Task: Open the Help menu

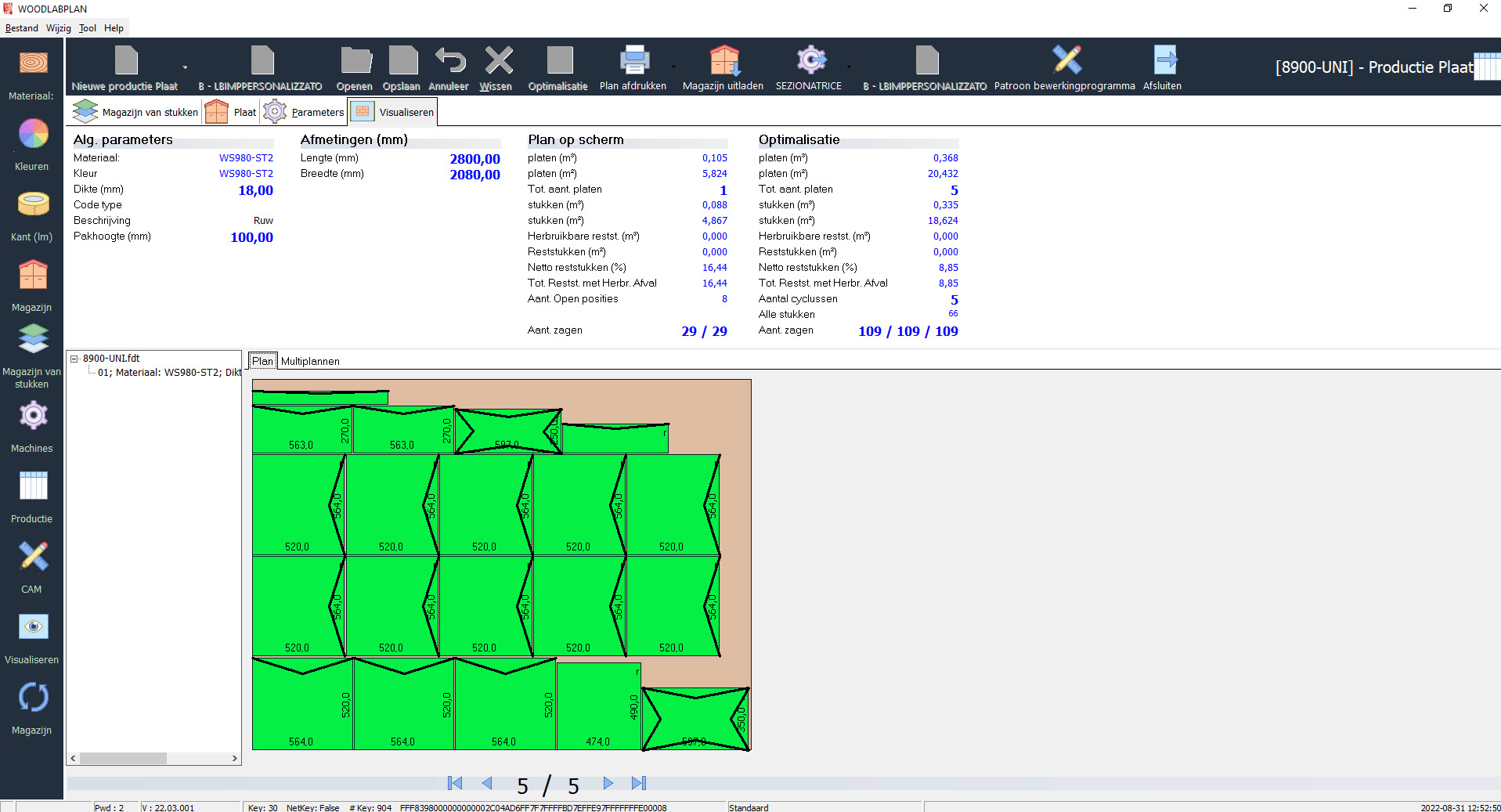Action: pyautogui.click(x=114, y=28)
